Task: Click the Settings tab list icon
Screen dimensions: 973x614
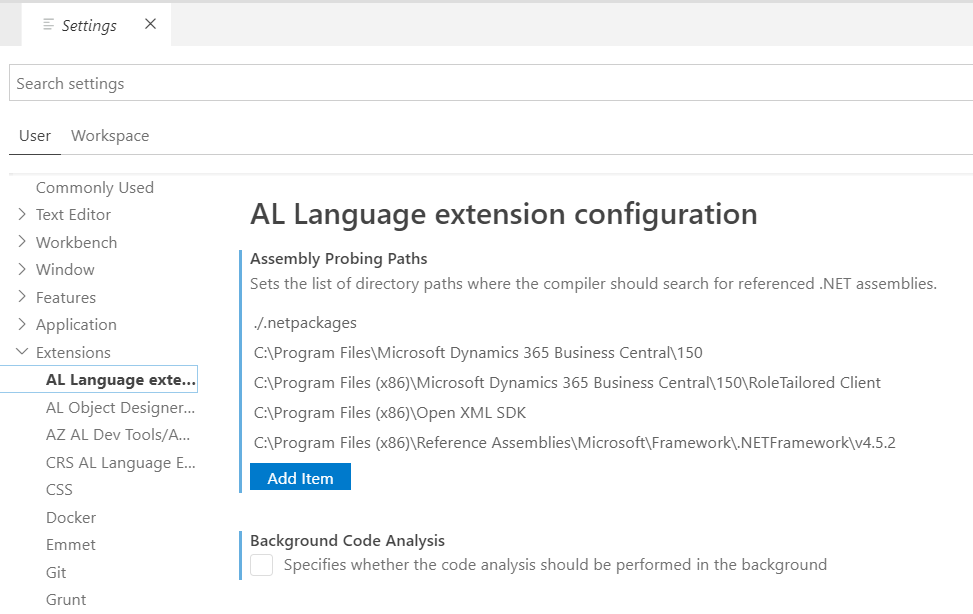Action: tap(48, 24)
